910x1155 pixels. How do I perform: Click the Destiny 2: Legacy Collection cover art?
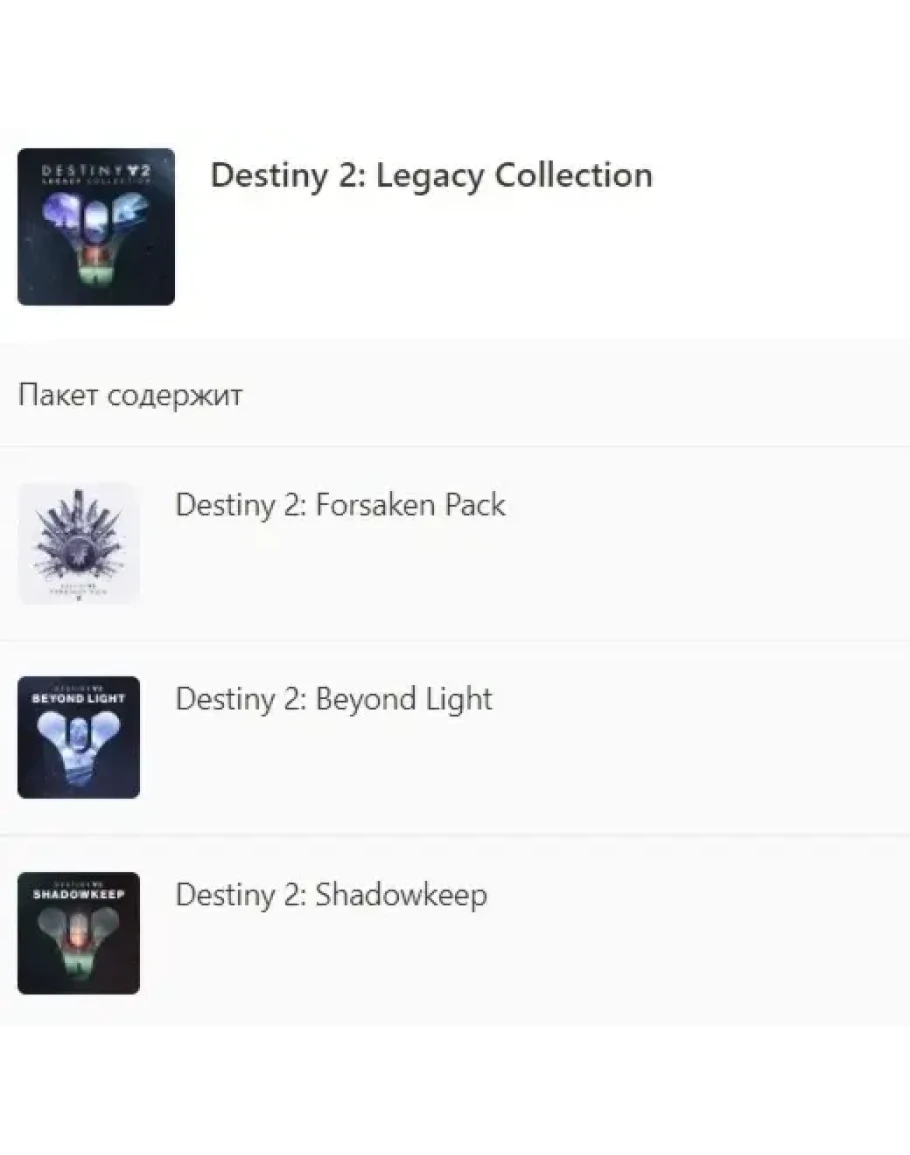[x=96, y=227]
